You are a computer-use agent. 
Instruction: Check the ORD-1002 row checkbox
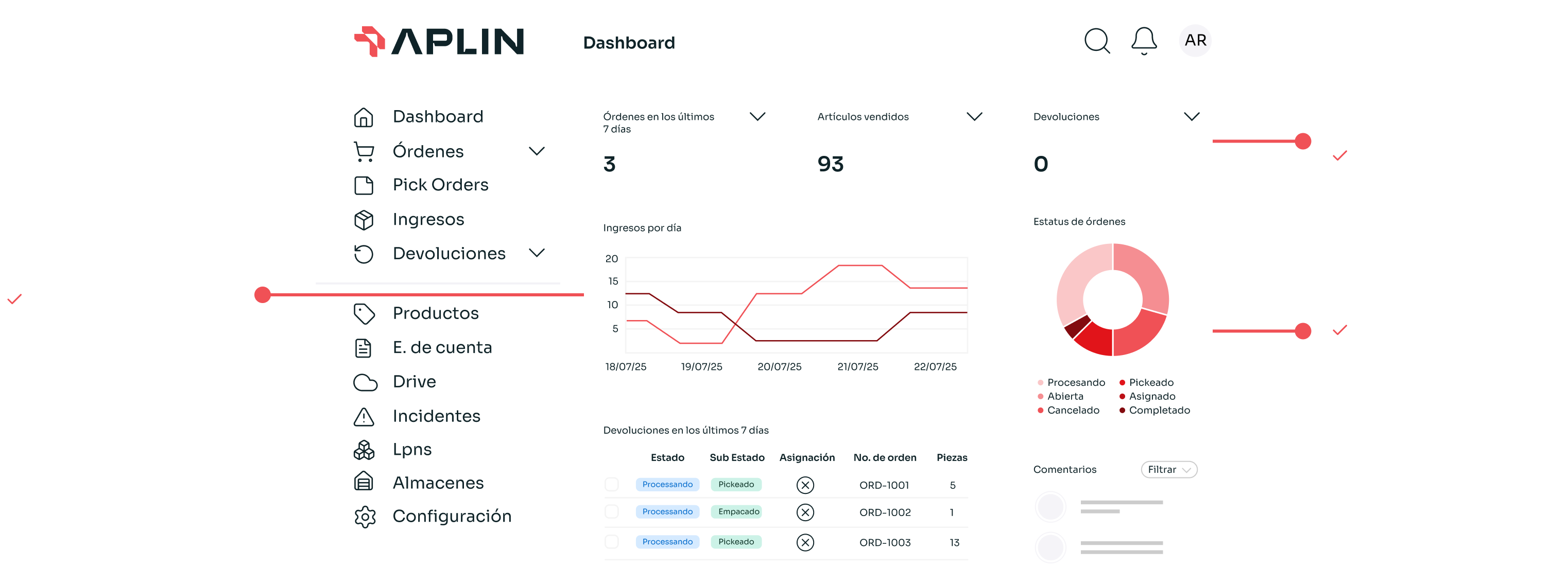tap(611, 511)
